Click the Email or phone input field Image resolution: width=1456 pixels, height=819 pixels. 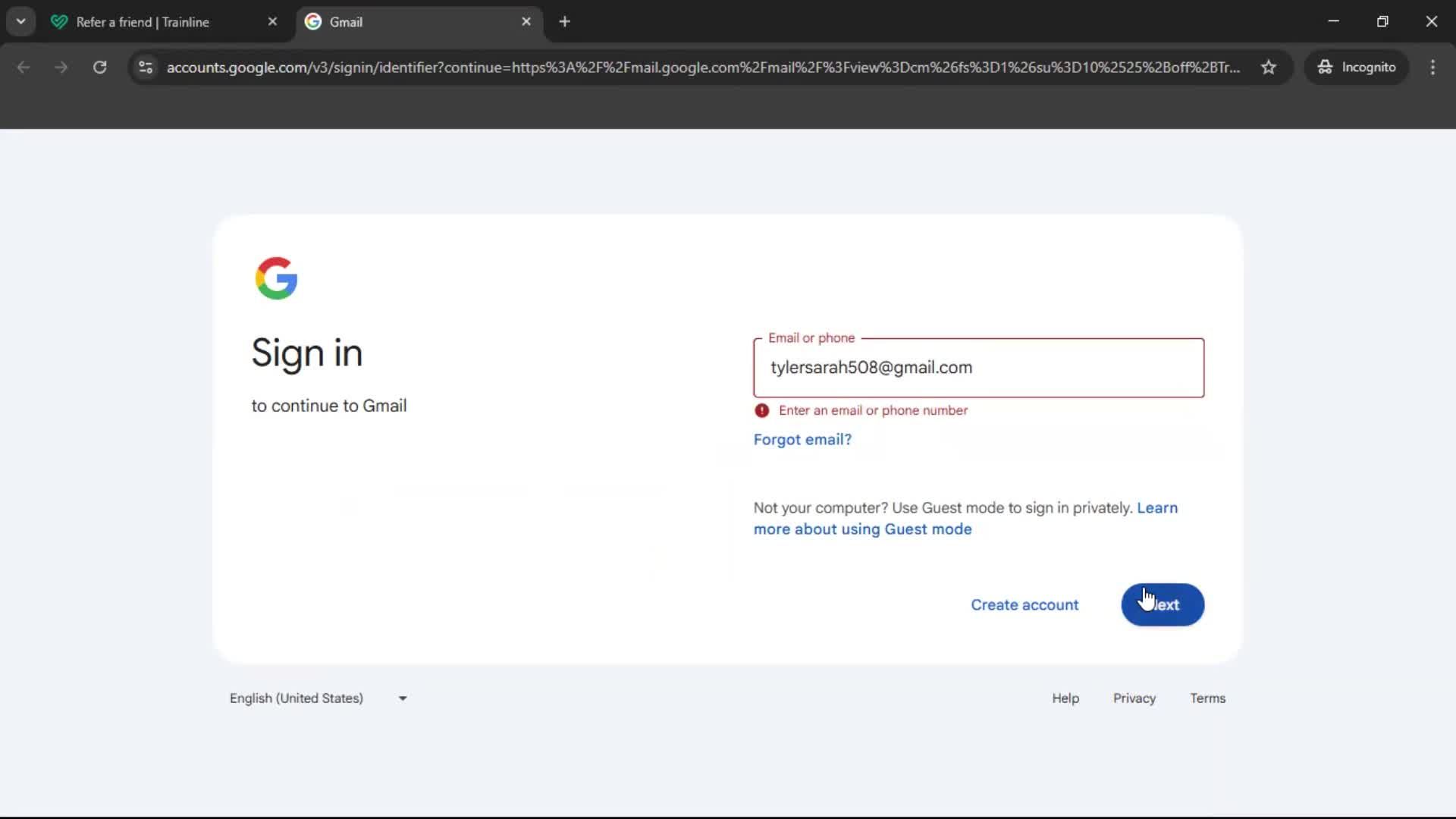pyautogui.click(x=978, y=368)
